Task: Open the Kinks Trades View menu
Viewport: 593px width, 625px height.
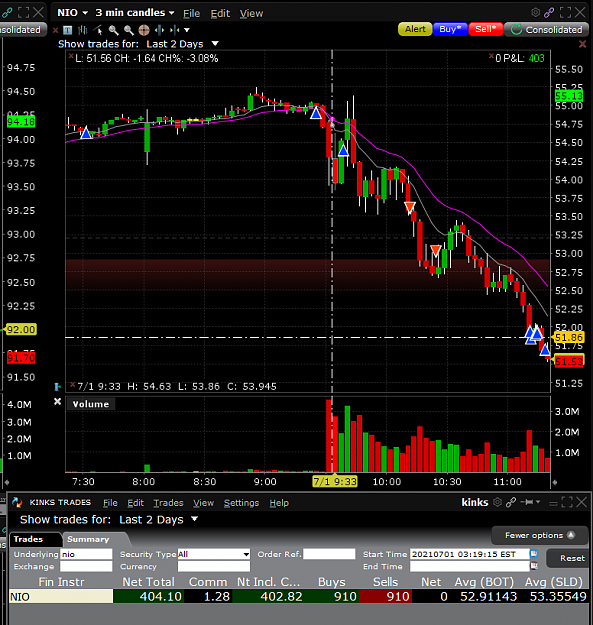Action: point(203,503)
